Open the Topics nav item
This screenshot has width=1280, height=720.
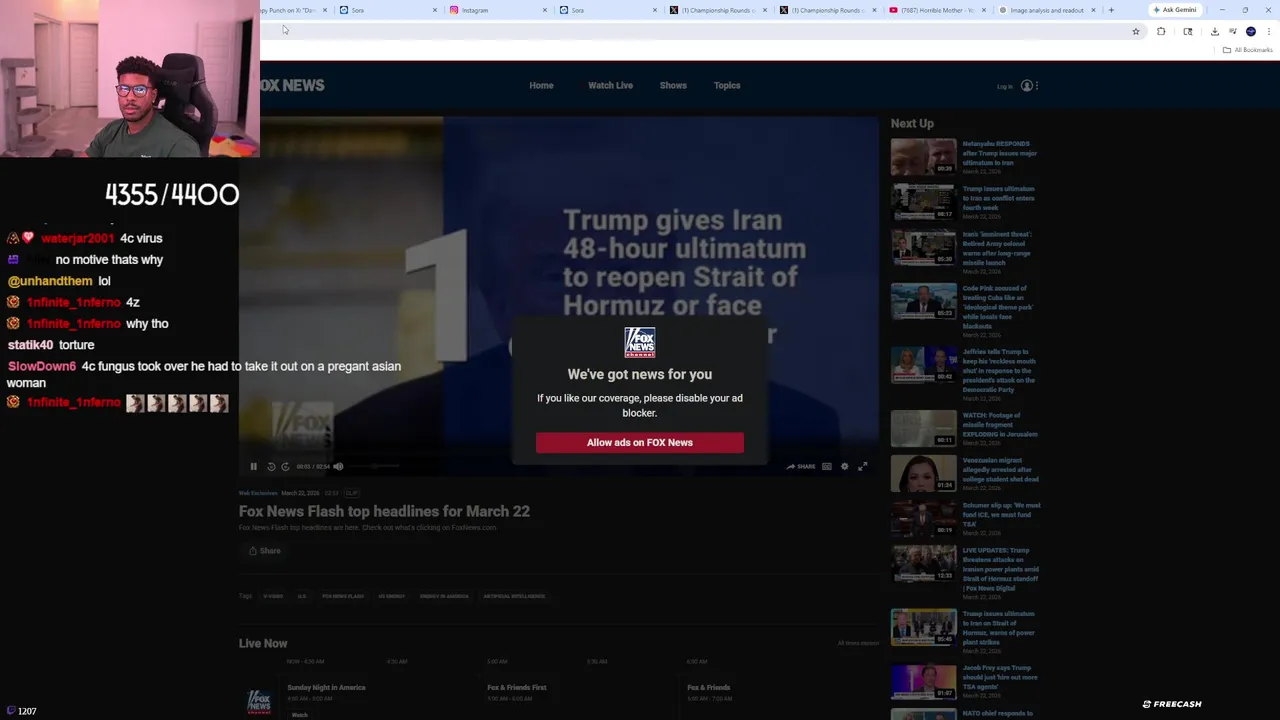(x=727, y=85)
